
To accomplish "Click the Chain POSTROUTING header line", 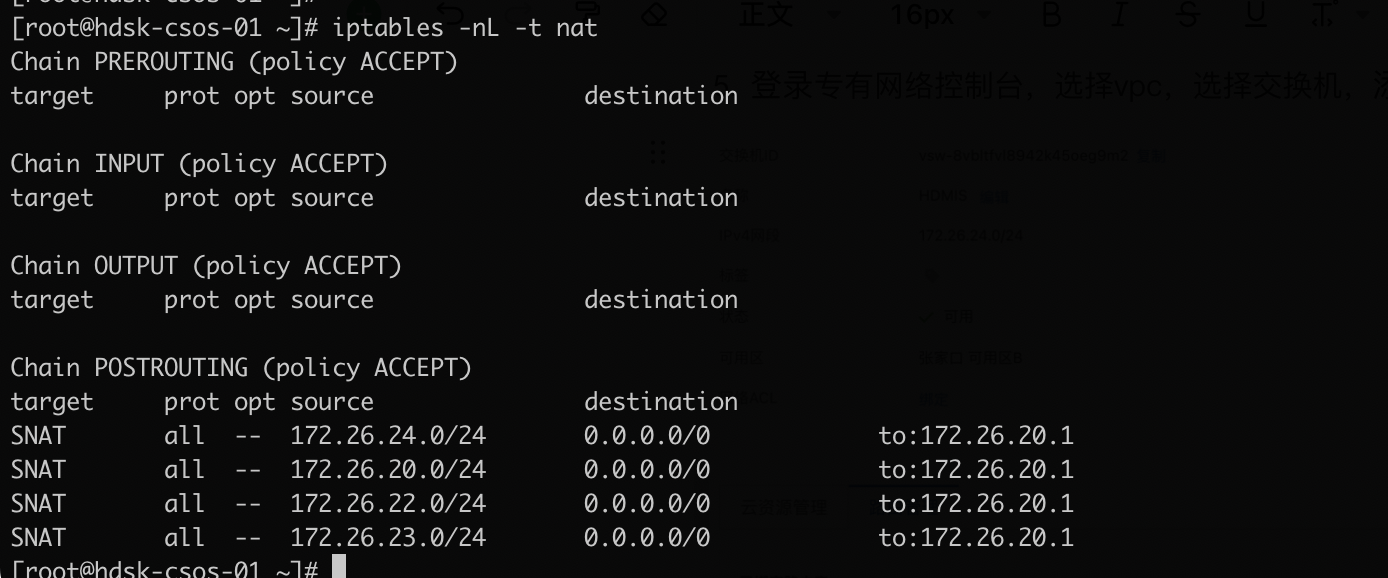I will (240, 367).
